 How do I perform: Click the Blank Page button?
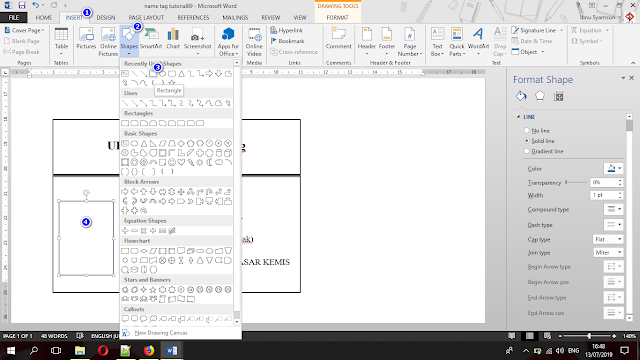pyautogui.click(x=22, y=41)
